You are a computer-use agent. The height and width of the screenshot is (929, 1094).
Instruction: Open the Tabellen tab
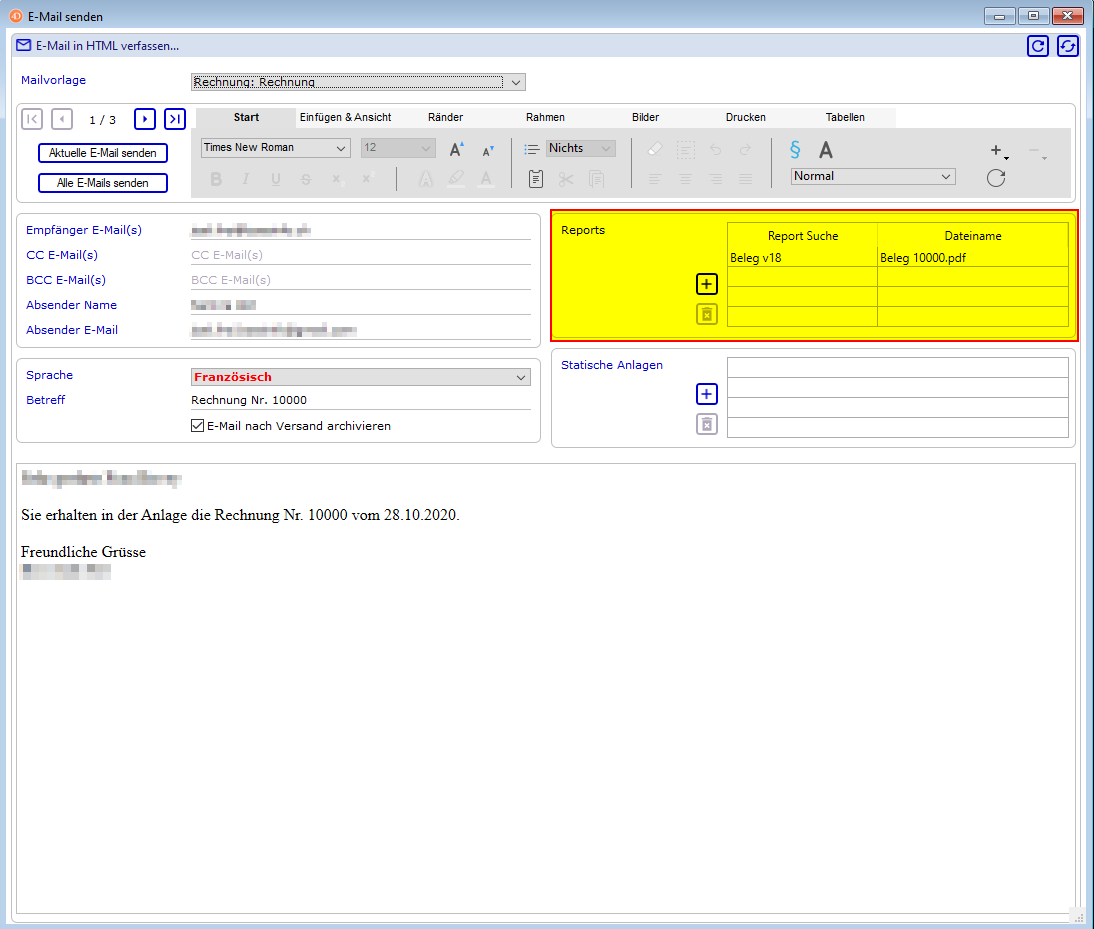[845, 117]
